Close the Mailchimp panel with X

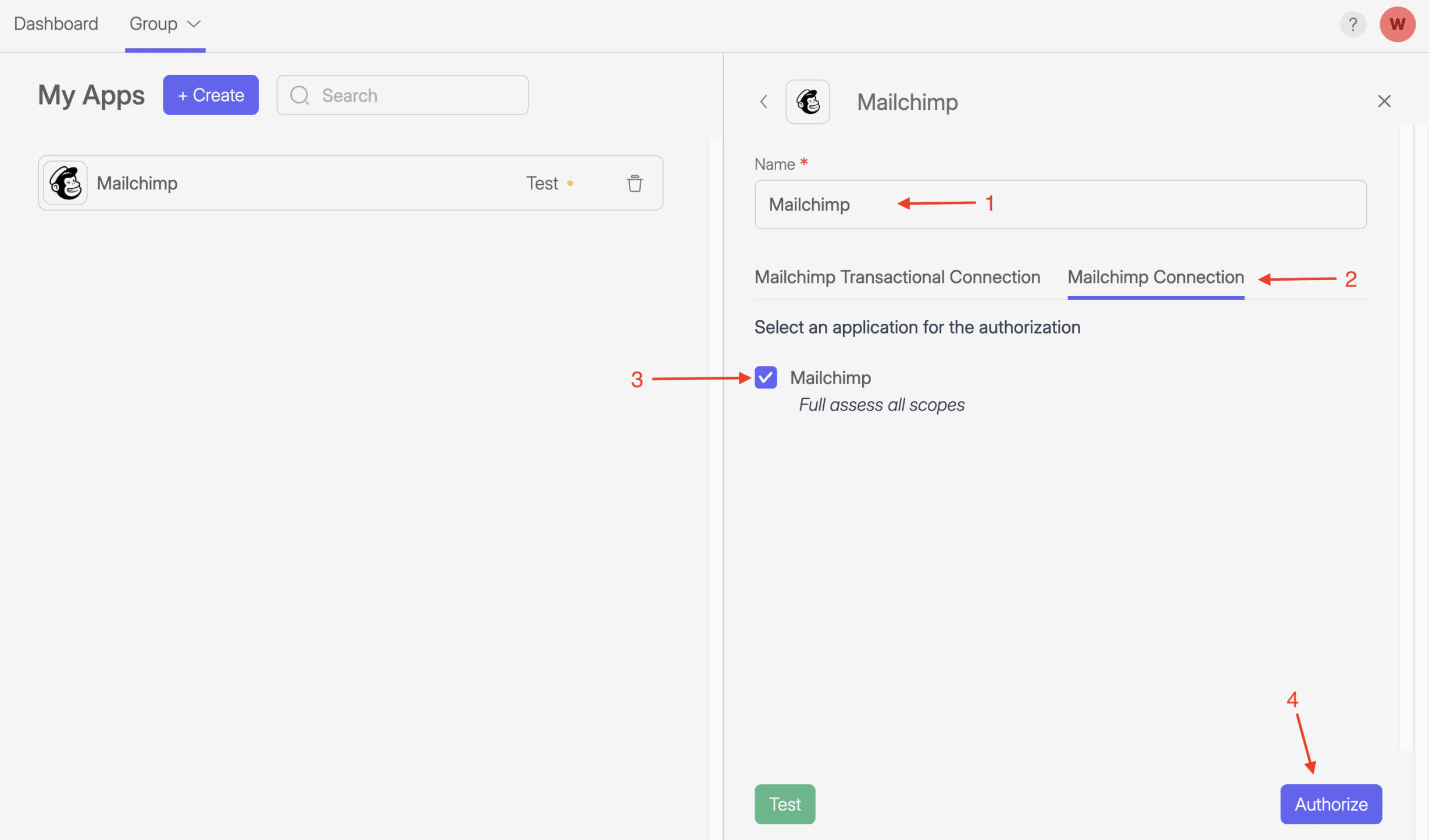click(1384, 101)
